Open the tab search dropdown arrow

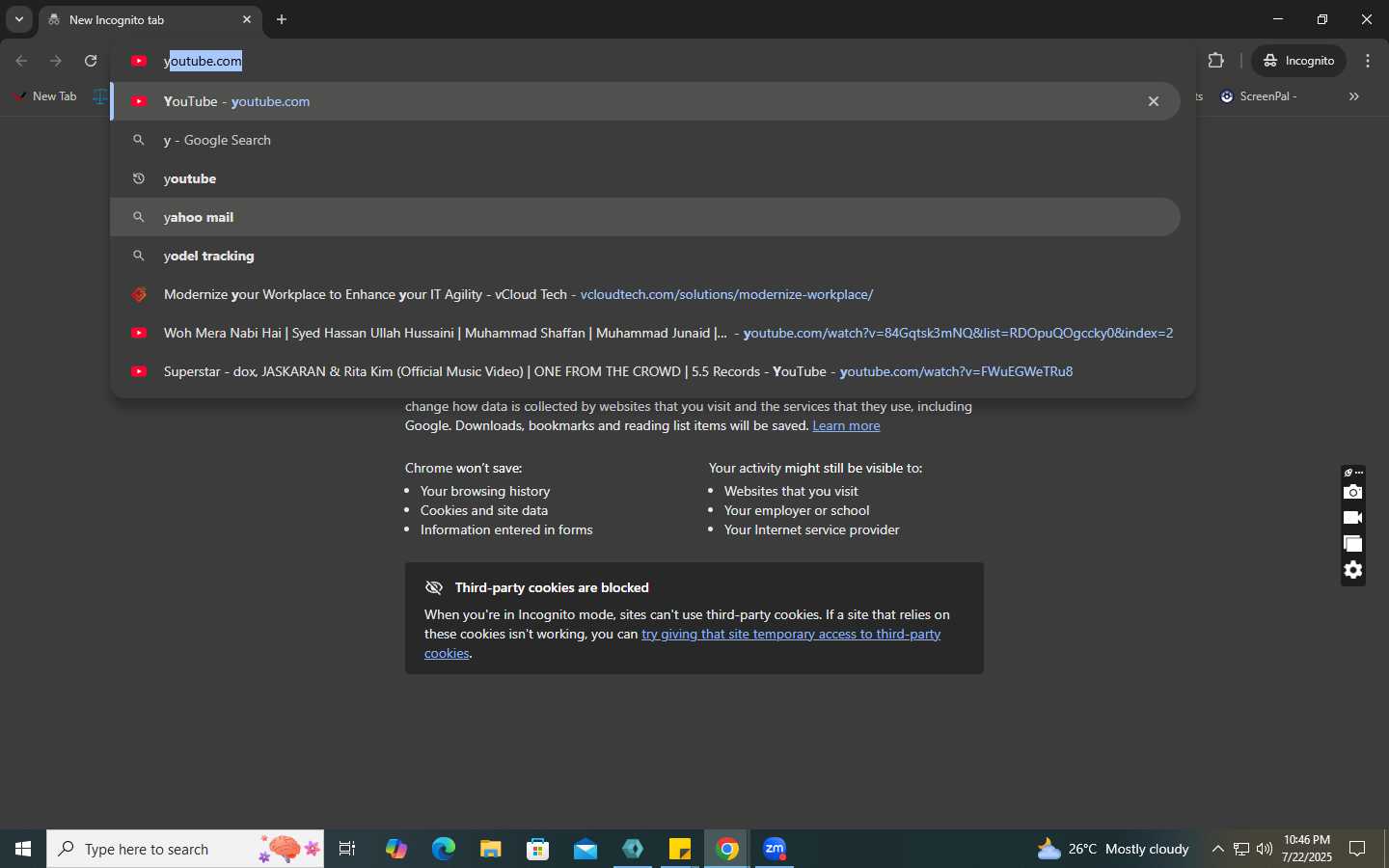(18, 19)
